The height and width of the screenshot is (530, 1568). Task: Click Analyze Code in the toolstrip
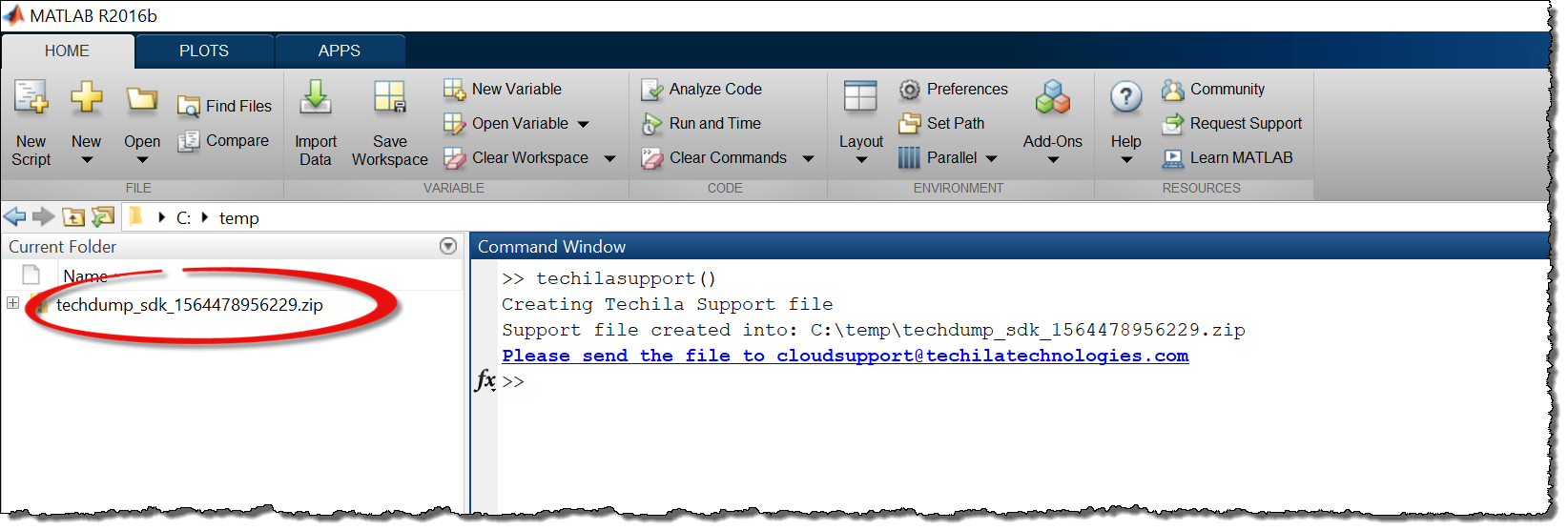(x=702, y=90)
